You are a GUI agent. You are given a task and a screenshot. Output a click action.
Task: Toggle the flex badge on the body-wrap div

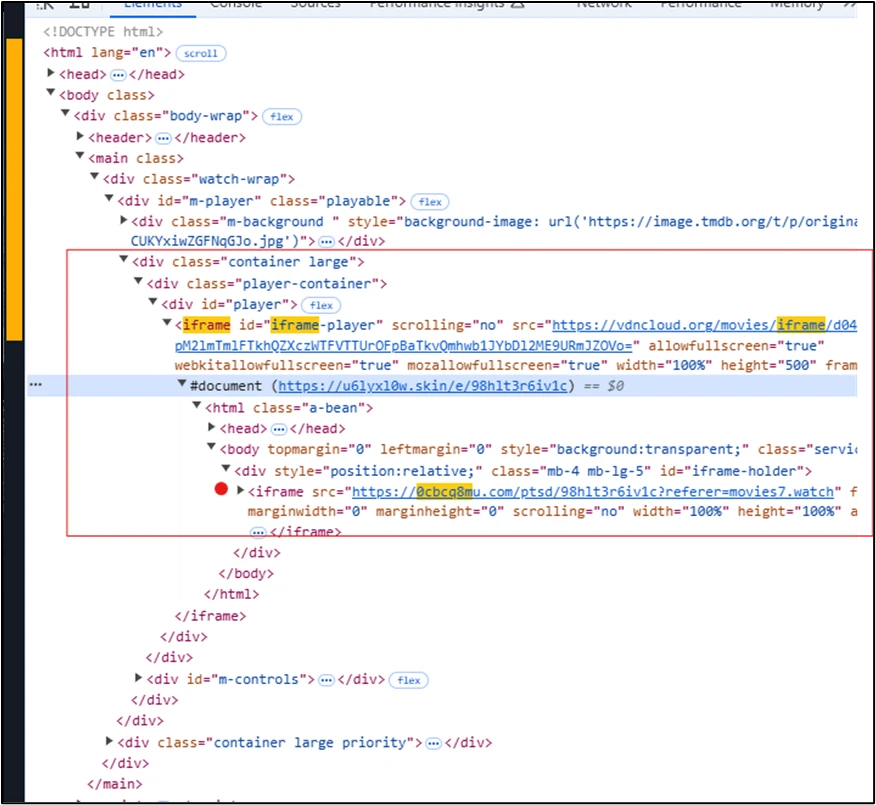tap(281, 116)
